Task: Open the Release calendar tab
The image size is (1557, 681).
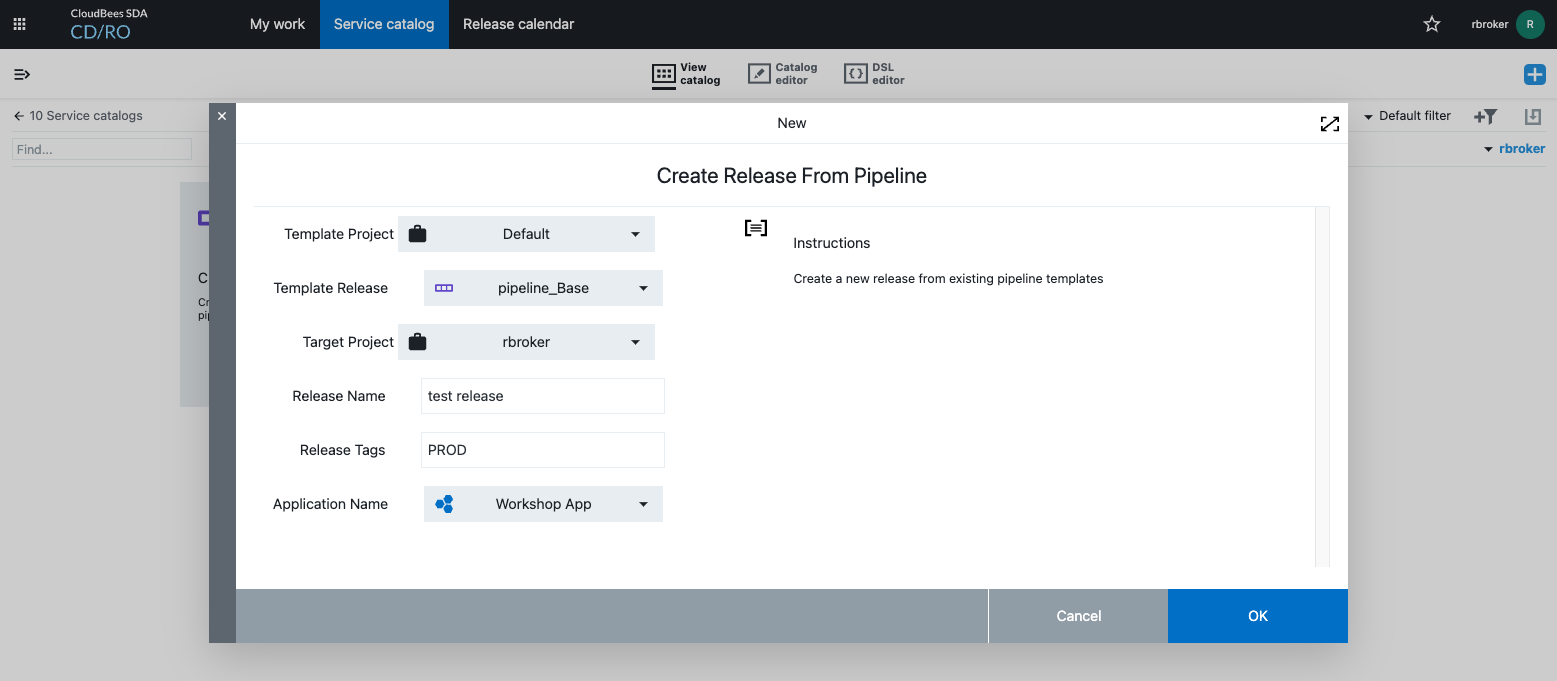Action: tap(518, 24)
